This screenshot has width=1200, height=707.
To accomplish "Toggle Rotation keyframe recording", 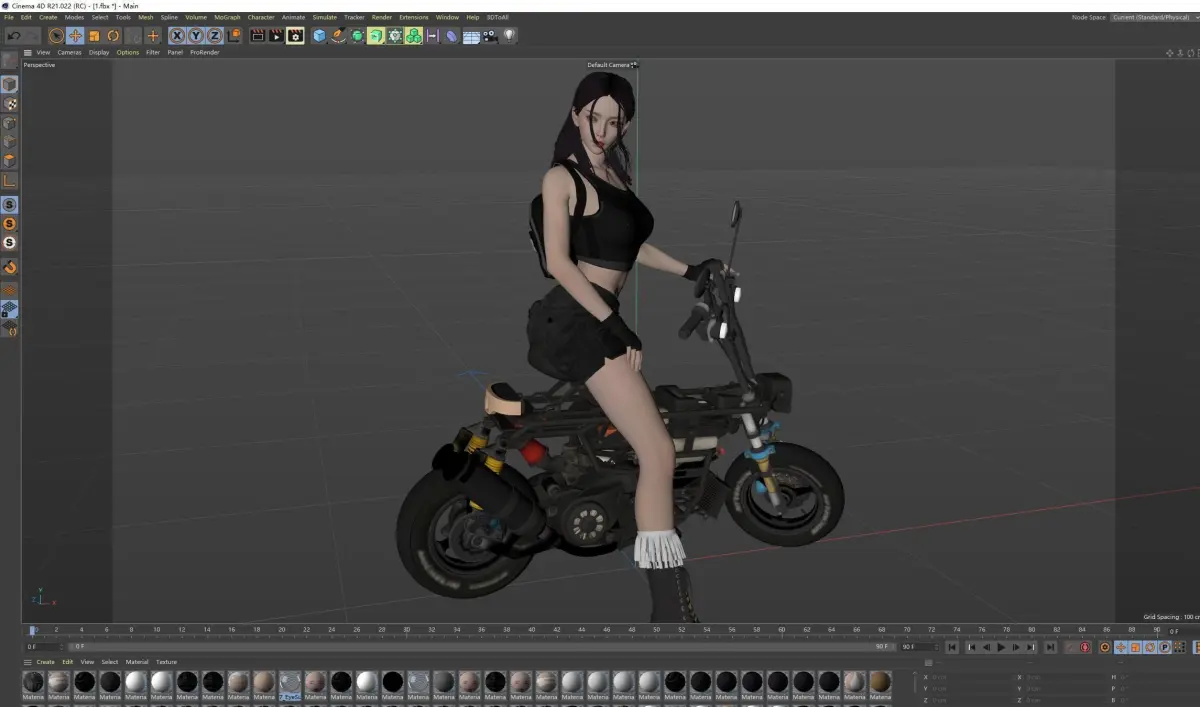I will pyautogui.click(x=1149, y=647).
